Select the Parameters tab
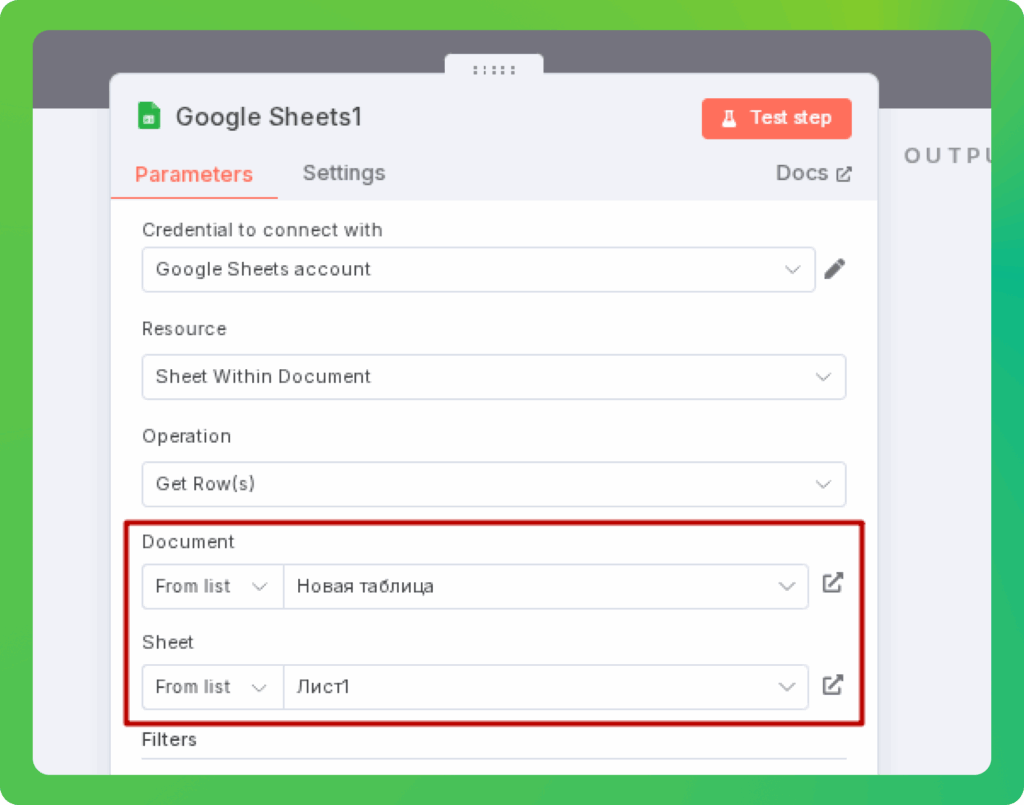The width and height of the screenshot is (1024, 805). [x=194, y=174]
